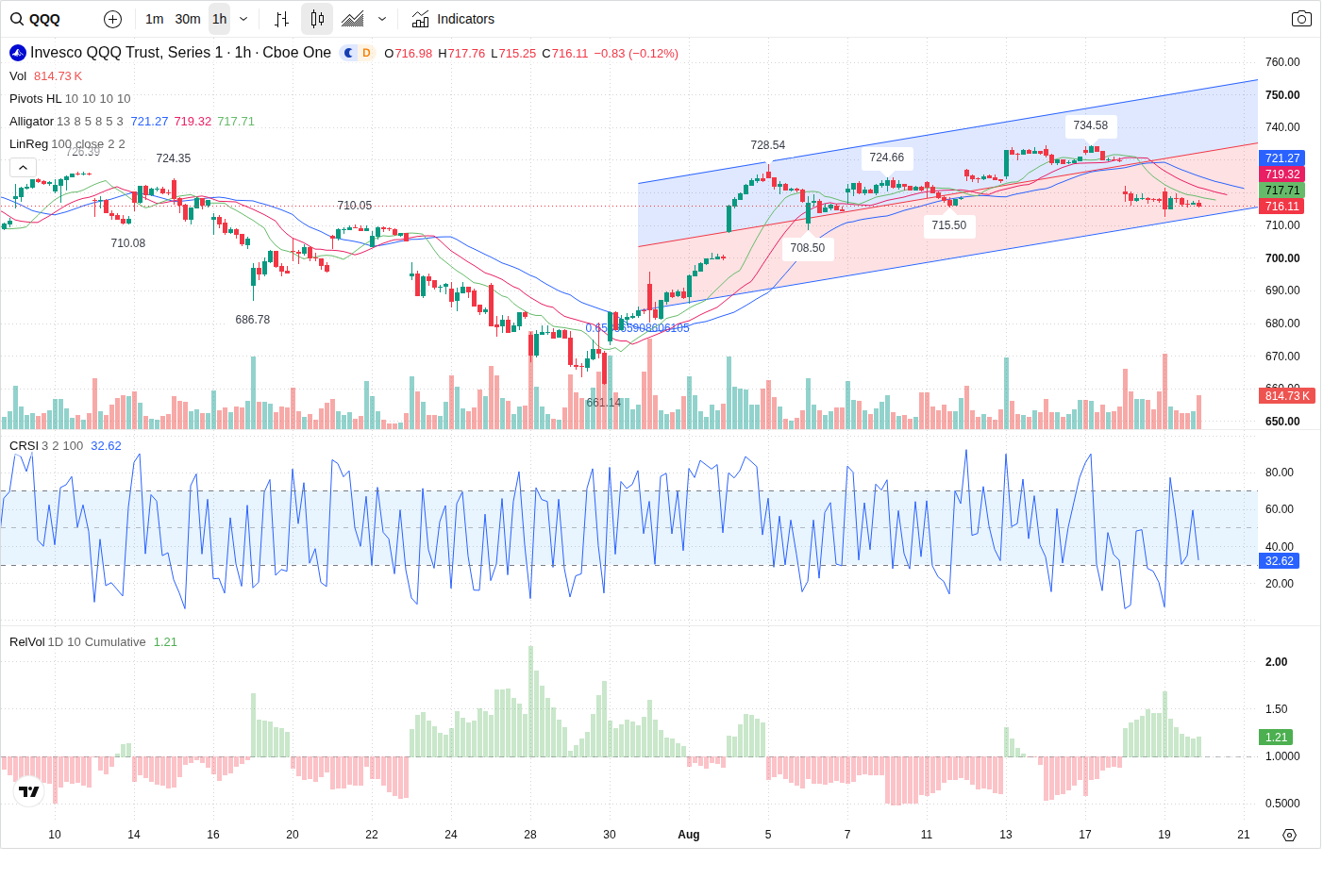Select the Vol indicator legend
The height and width of the screenshot is (896, 1340).
pyautogui.click(x=18, y=76)
